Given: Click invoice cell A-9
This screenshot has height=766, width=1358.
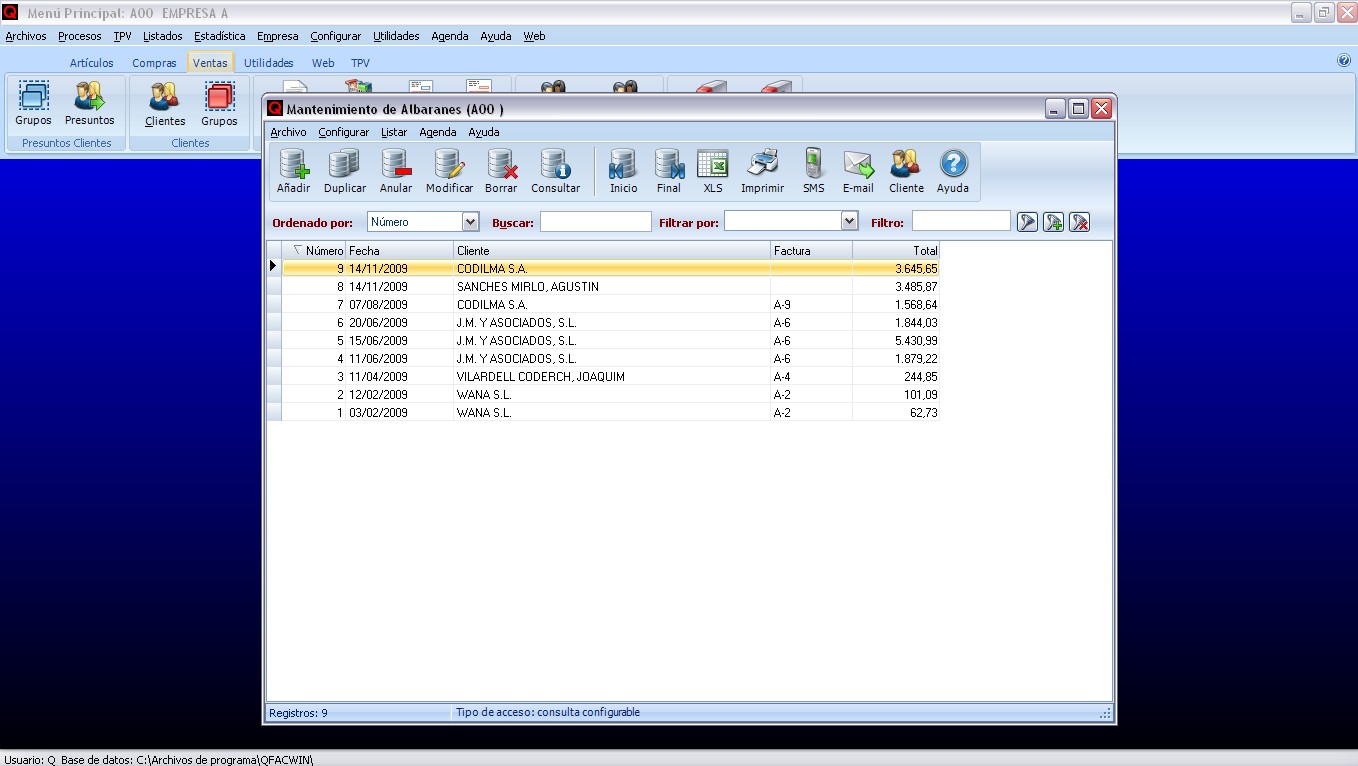Looking at the screenshot, I should pos(812,305).
